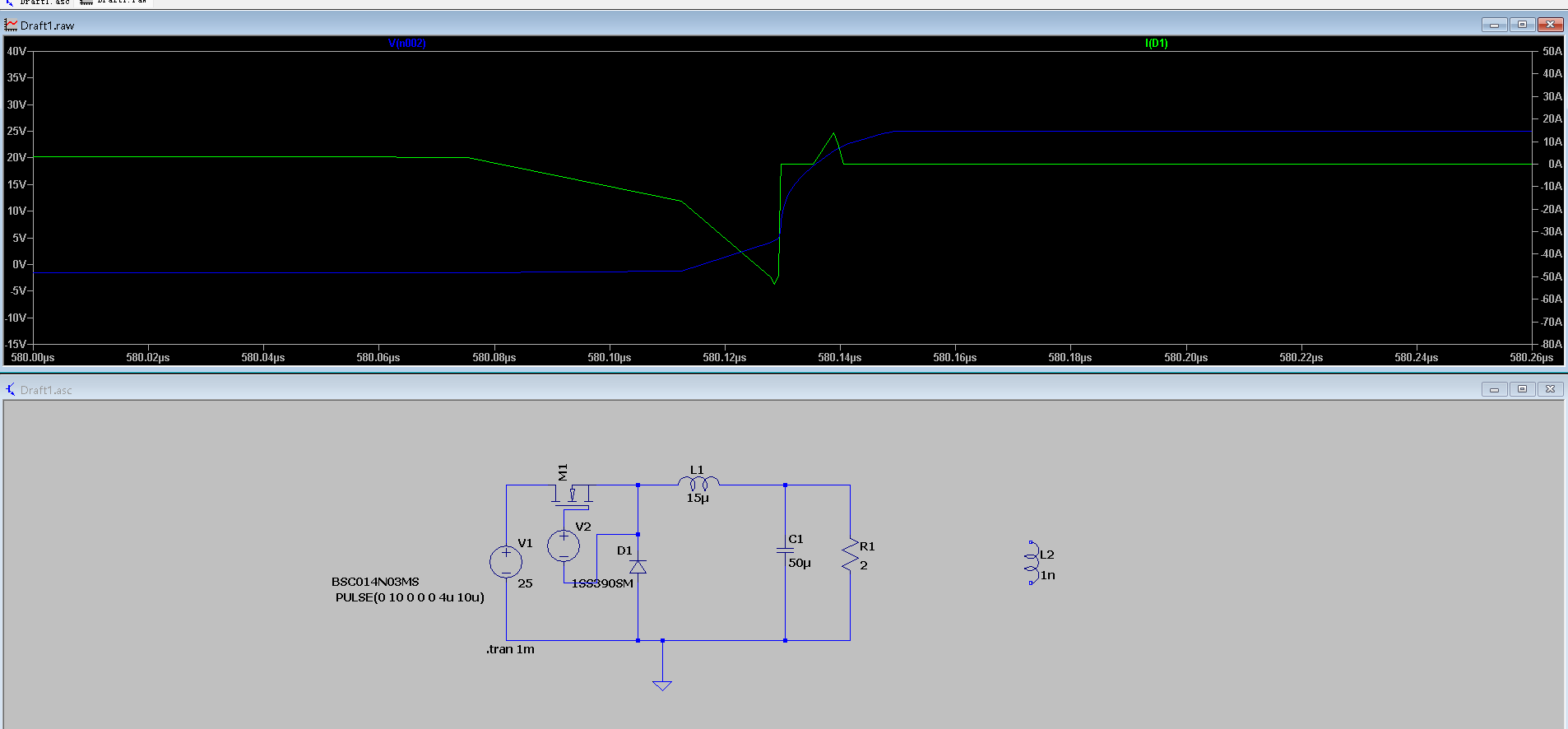Select the M1 MOSFET symbol in the schematic
The width and height of the screenshot is (1568, 729).
(x=573, y=496)
